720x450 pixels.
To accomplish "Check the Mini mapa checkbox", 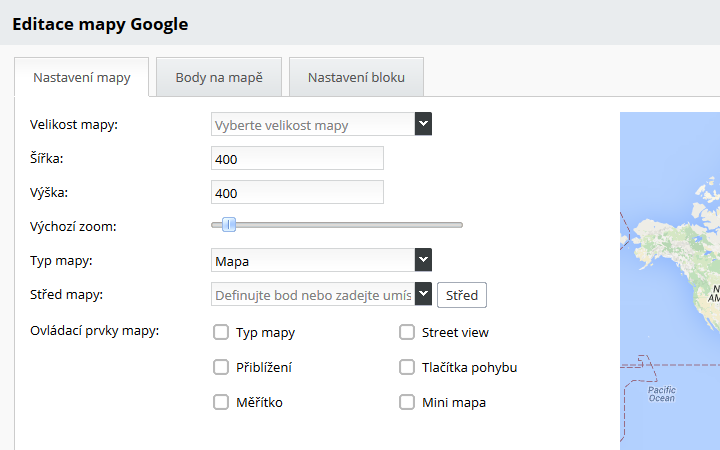I will coord(407,402).
